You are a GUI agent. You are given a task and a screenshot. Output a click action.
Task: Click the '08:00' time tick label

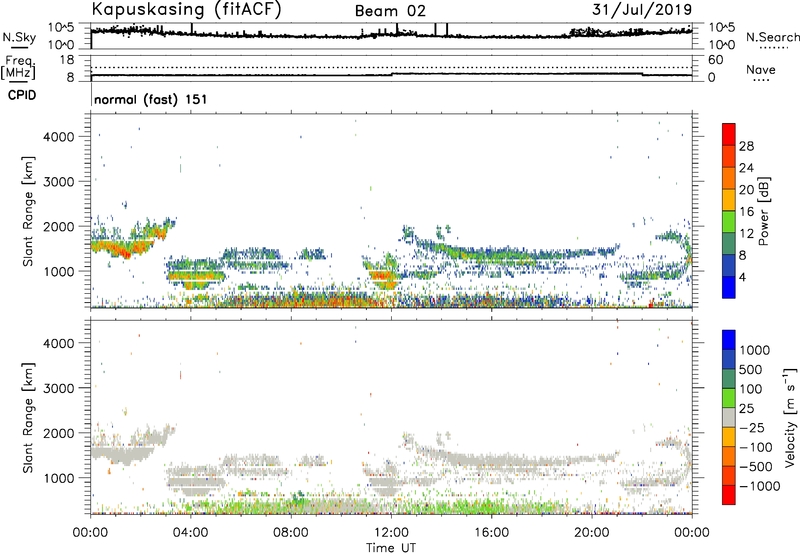(x=291, y=533)
